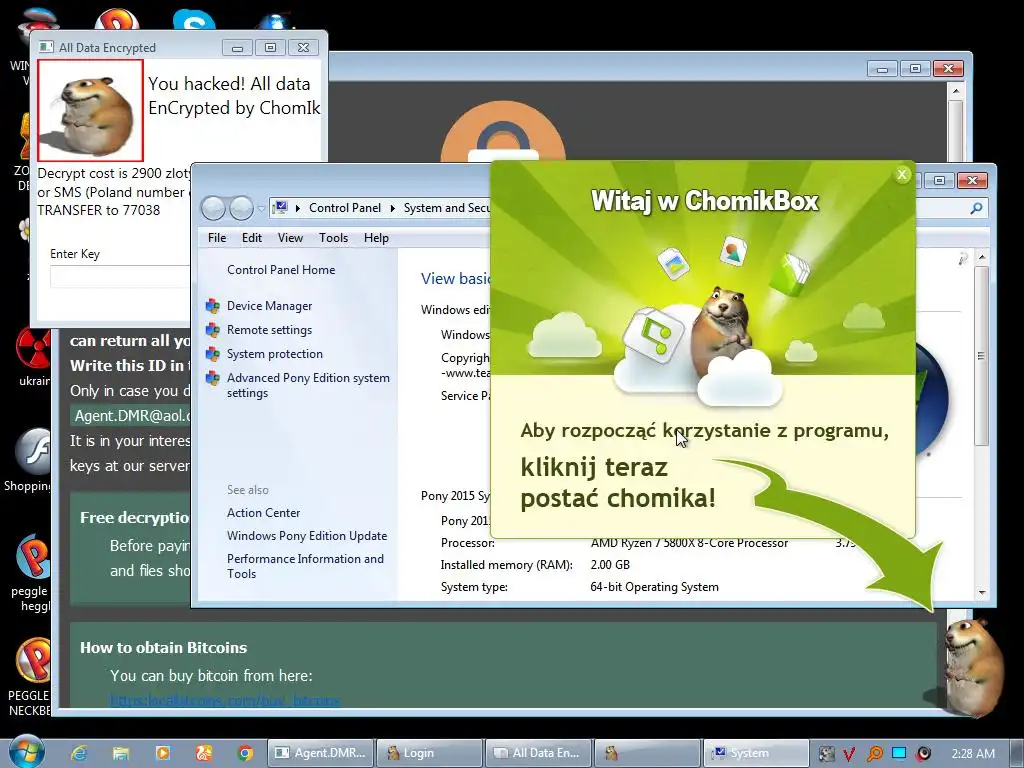Open Performance Information and Tools link
This screenshot has width=1024, height=768.
point(305,566)
